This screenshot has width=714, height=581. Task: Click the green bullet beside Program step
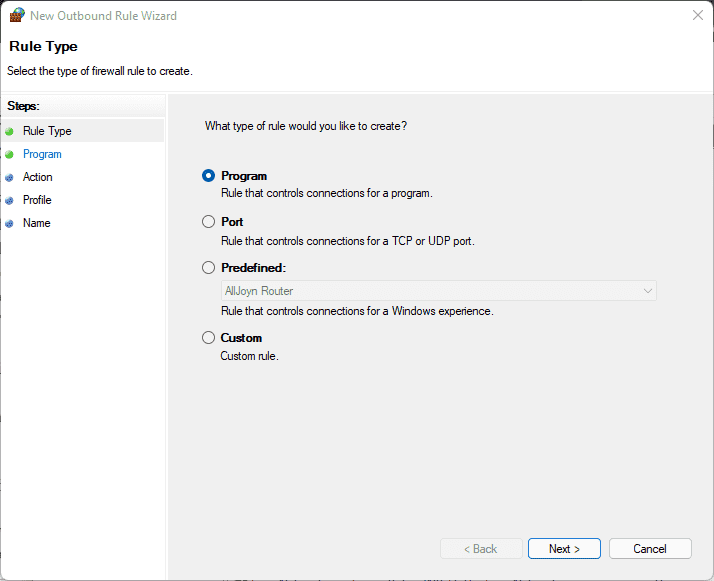pos(9,155)
